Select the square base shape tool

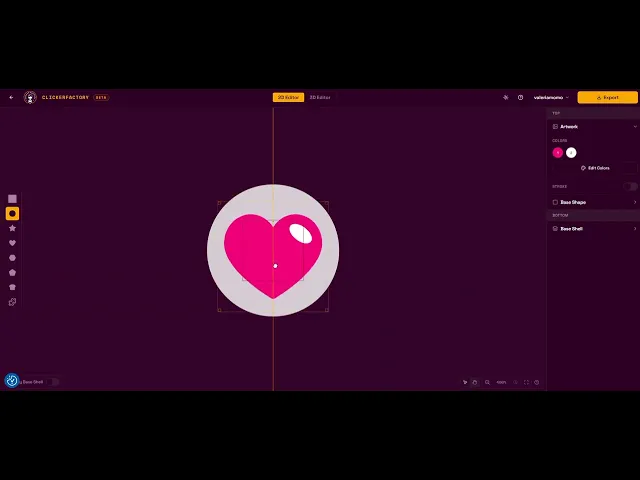click(12, 199)
